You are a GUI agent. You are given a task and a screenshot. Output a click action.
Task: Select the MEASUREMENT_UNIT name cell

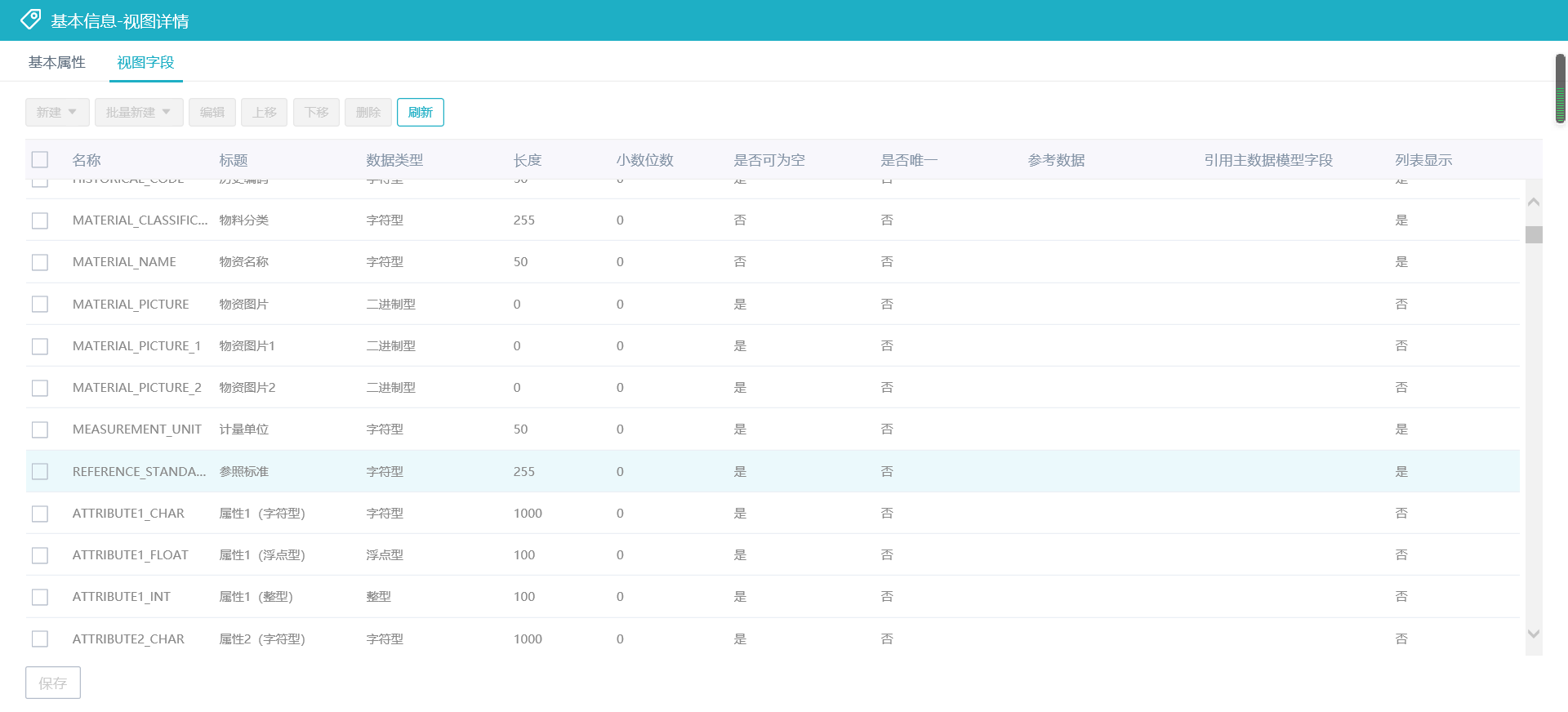pyautogui.click(x=137, y=429)
